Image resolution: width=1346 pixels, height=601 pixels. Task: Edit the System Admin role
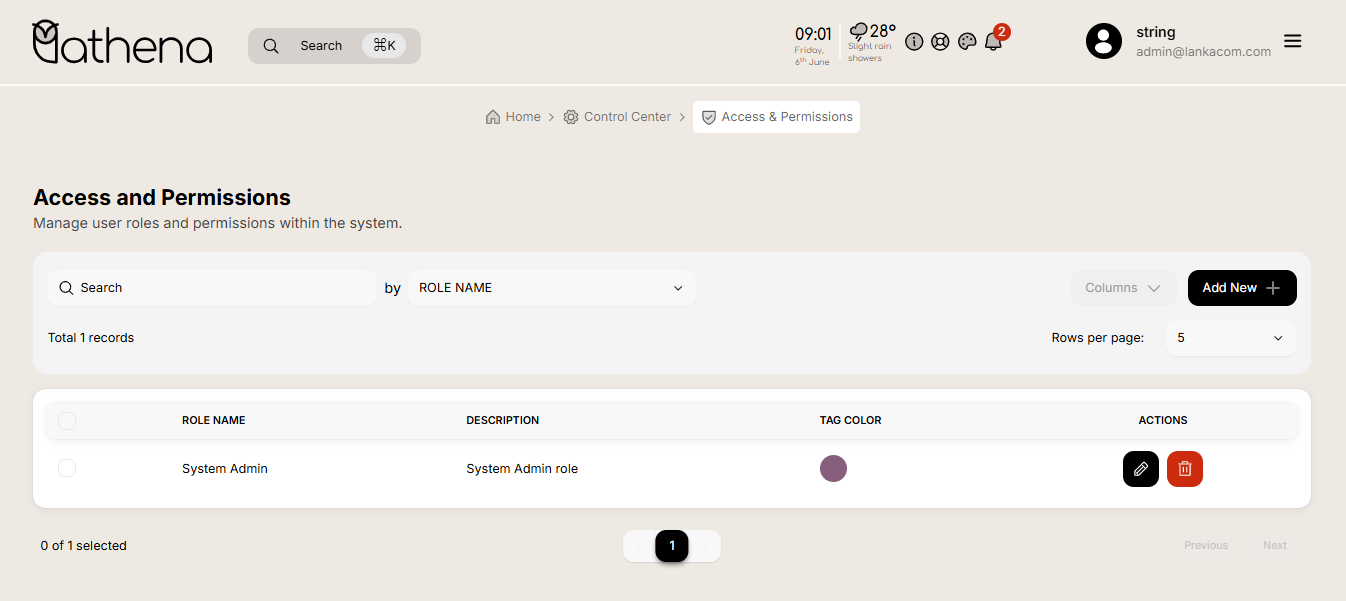click(1140, 469)
